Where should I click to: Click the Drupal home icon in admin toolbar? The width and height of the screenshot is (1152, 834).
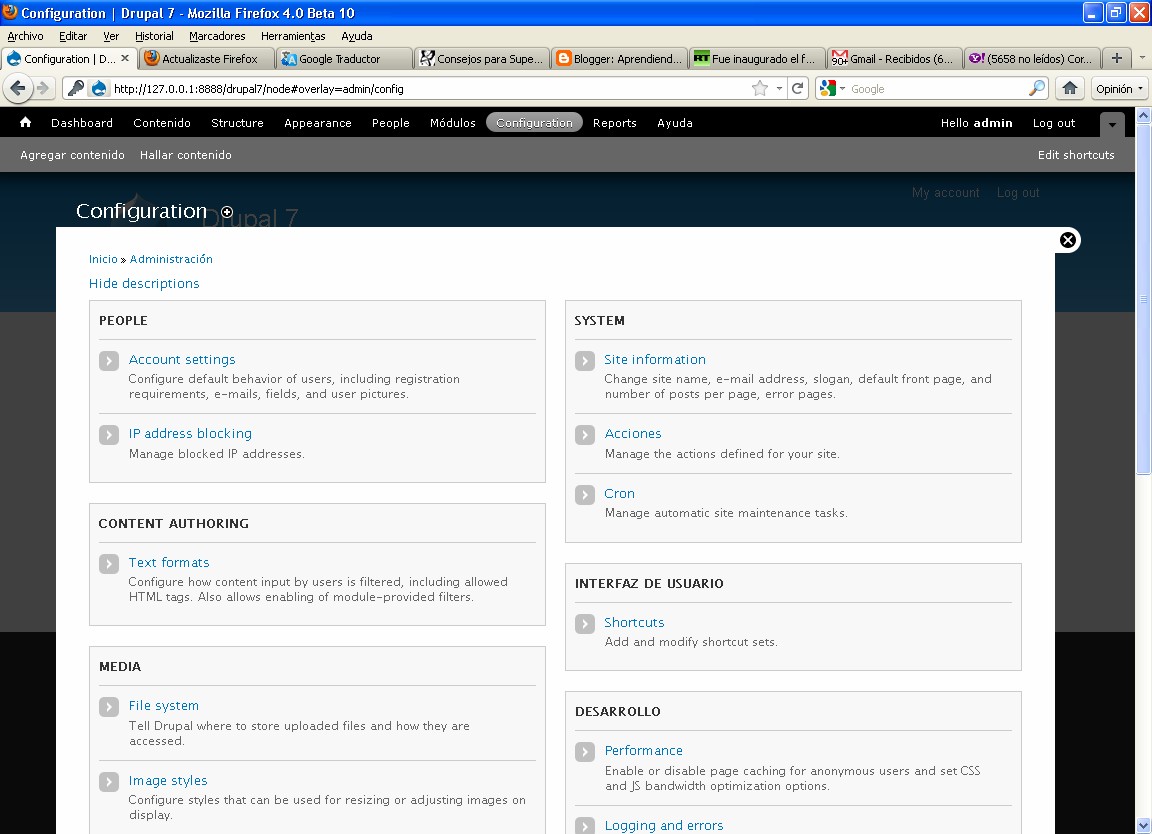coord(25,122)
